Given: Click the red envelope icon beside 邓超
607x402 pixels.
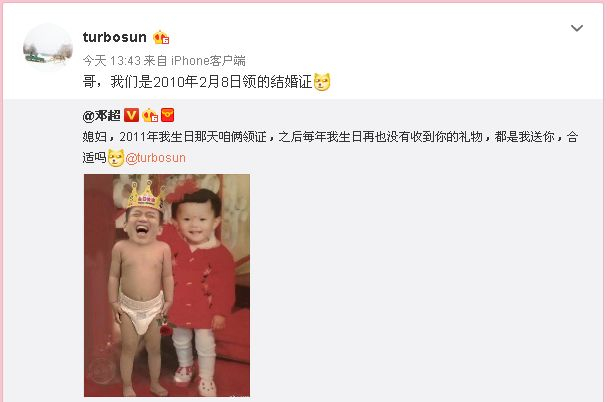Looking at the screenshot, I should (168, 115).
